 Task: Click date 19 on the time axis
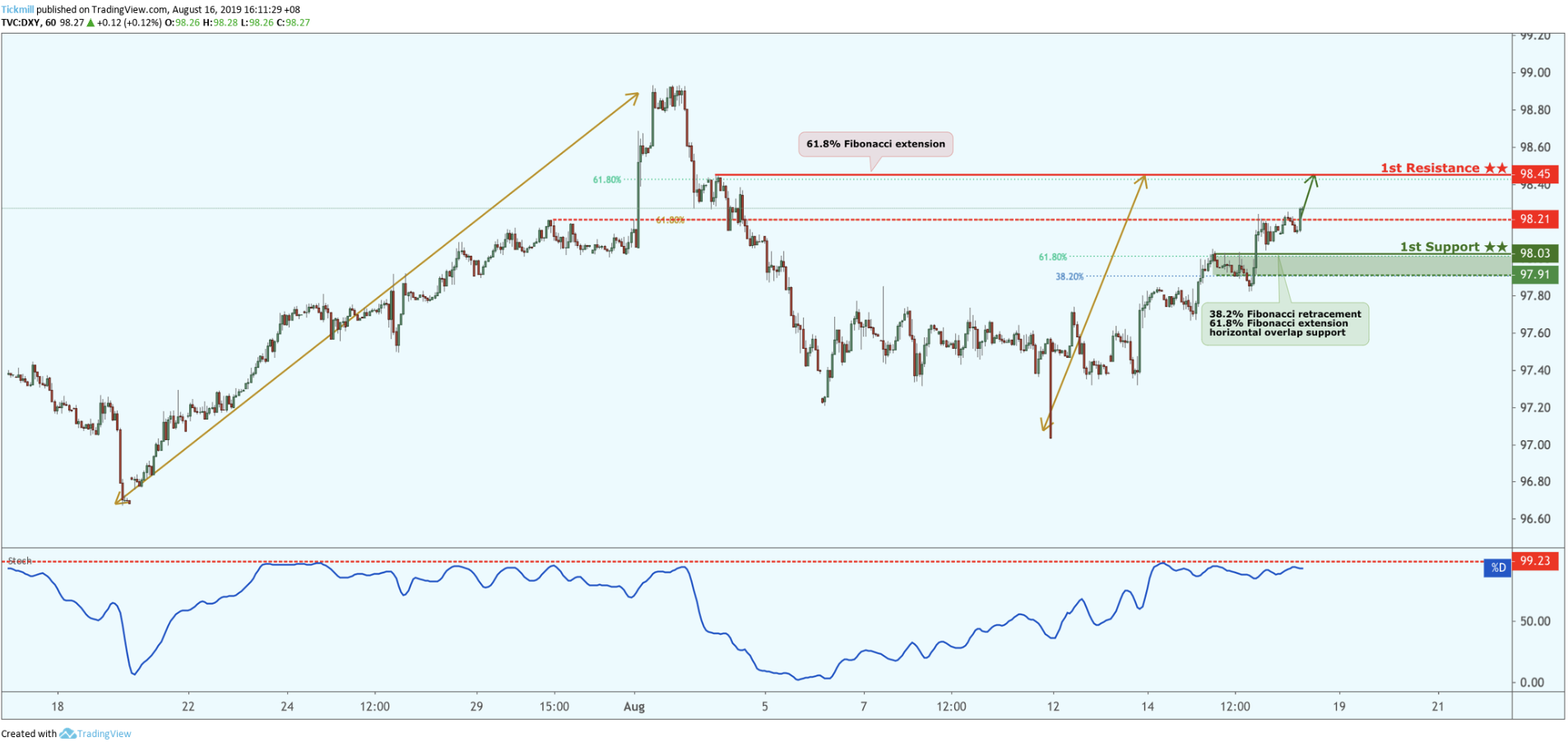(1339, 707)
